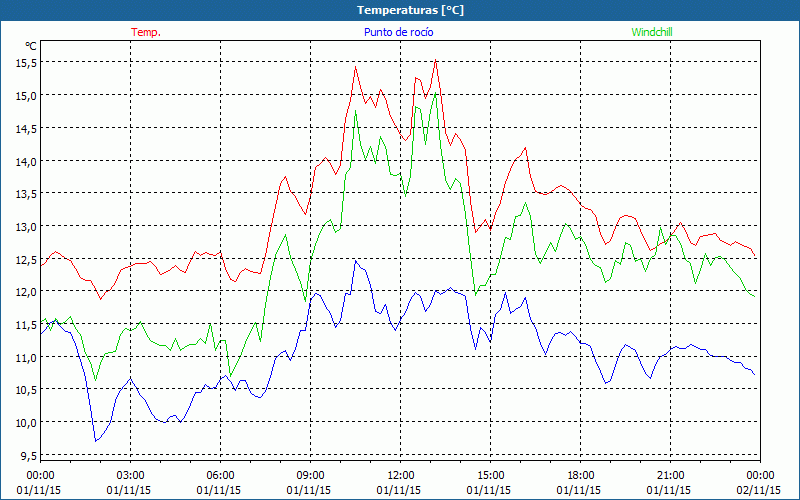800x500 pixels.
Task: Click the '15,5' y-axis value
Action: click(27, 62)
